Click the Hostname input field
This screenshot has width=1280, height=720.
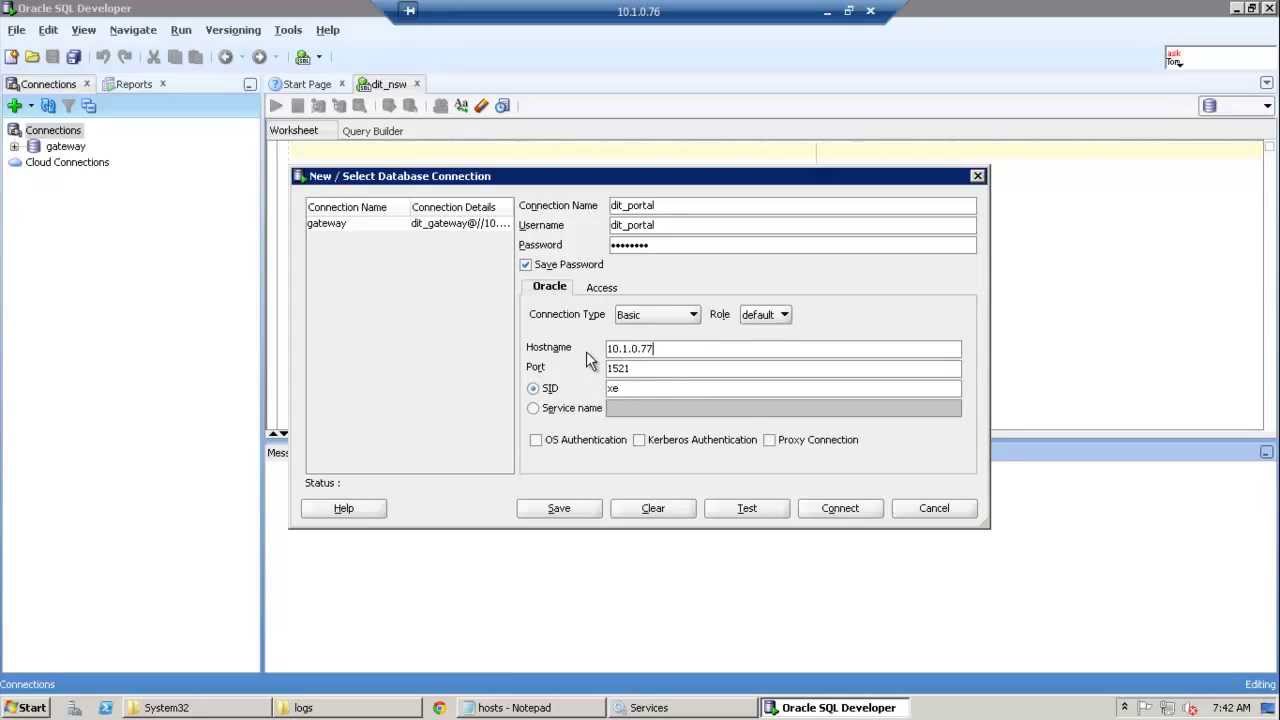783,349
